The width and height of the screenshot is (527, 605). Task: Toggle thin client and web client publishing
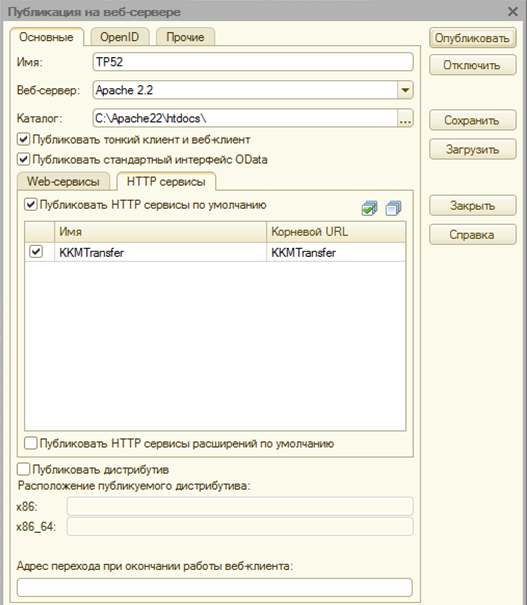[x=24, y=139]
